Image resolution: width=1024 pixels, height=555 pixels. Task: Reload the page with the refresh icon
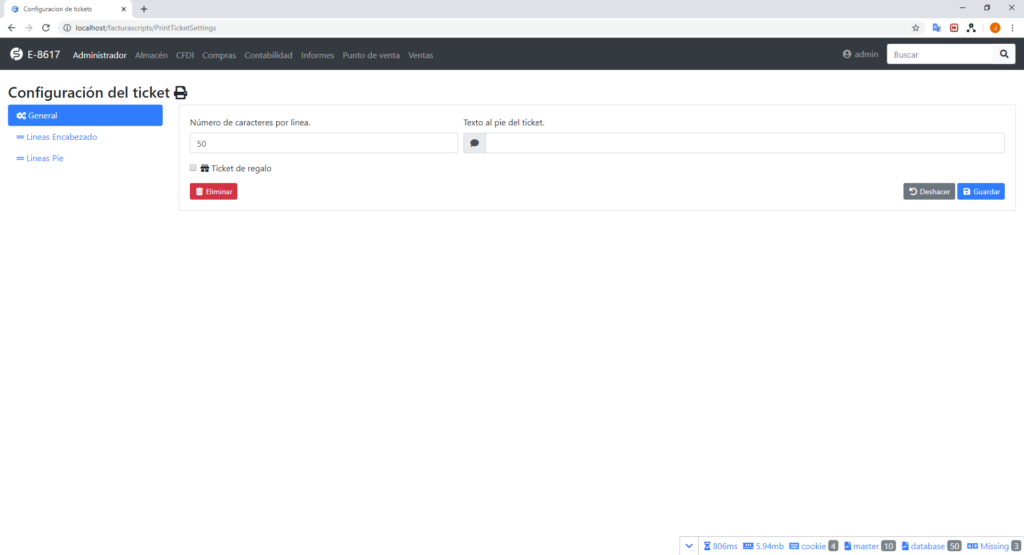46,28
